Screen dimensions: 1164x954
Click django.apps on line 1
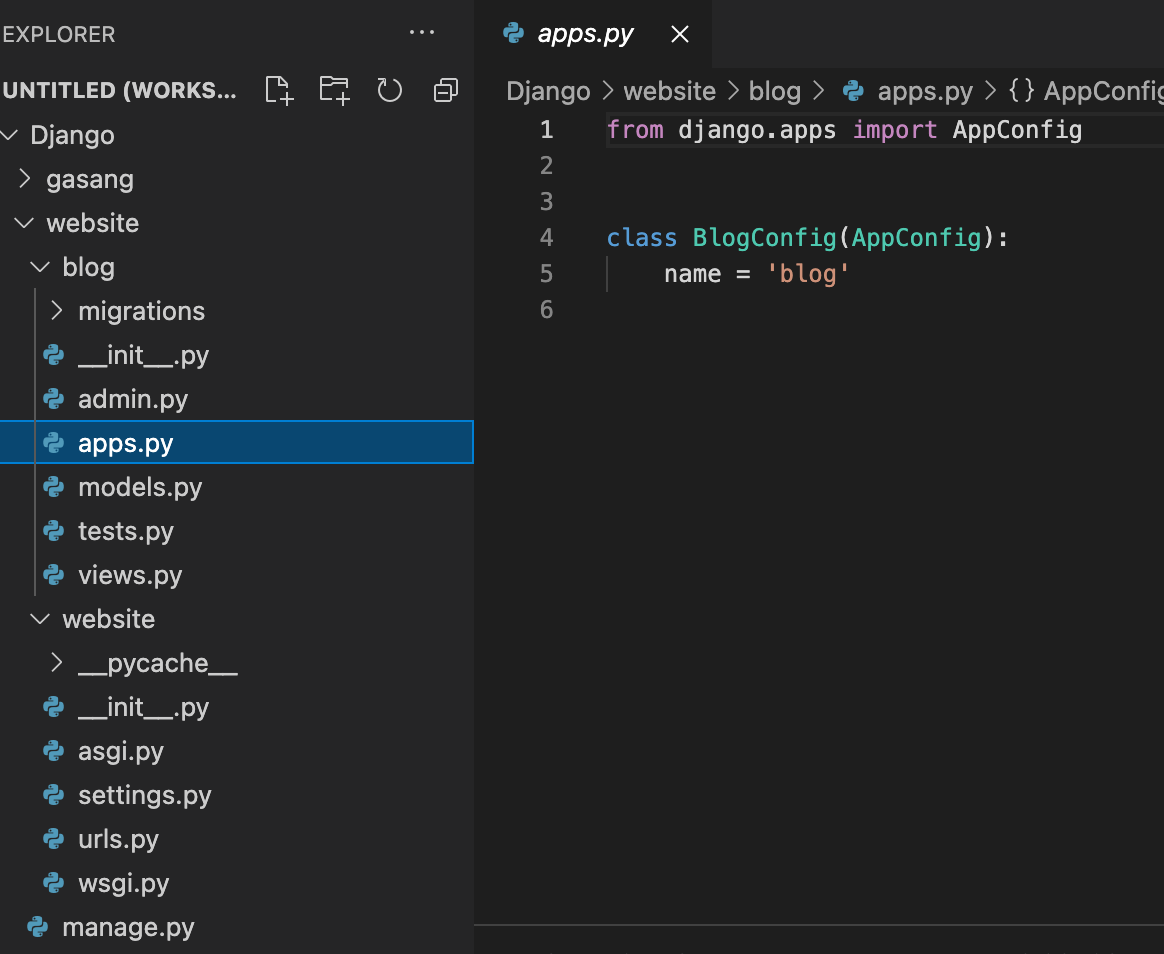point(756,130)
